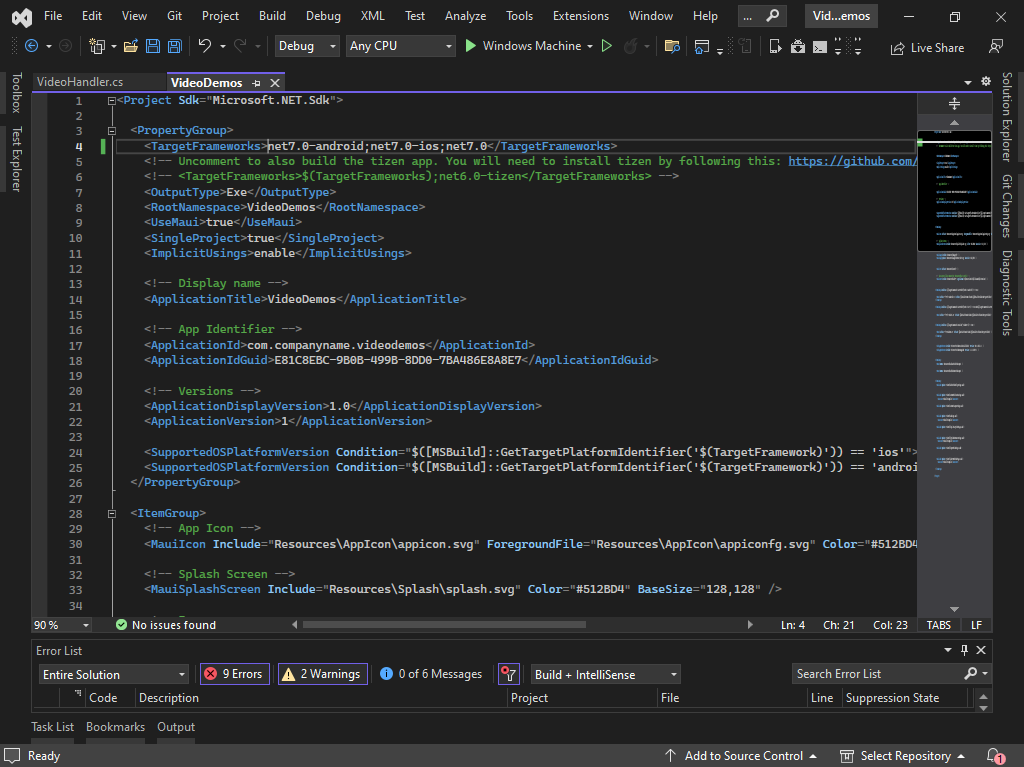Switch to the VideoHandler.cs tab
Screen dimensions: 1024x767
coord(80,82)
